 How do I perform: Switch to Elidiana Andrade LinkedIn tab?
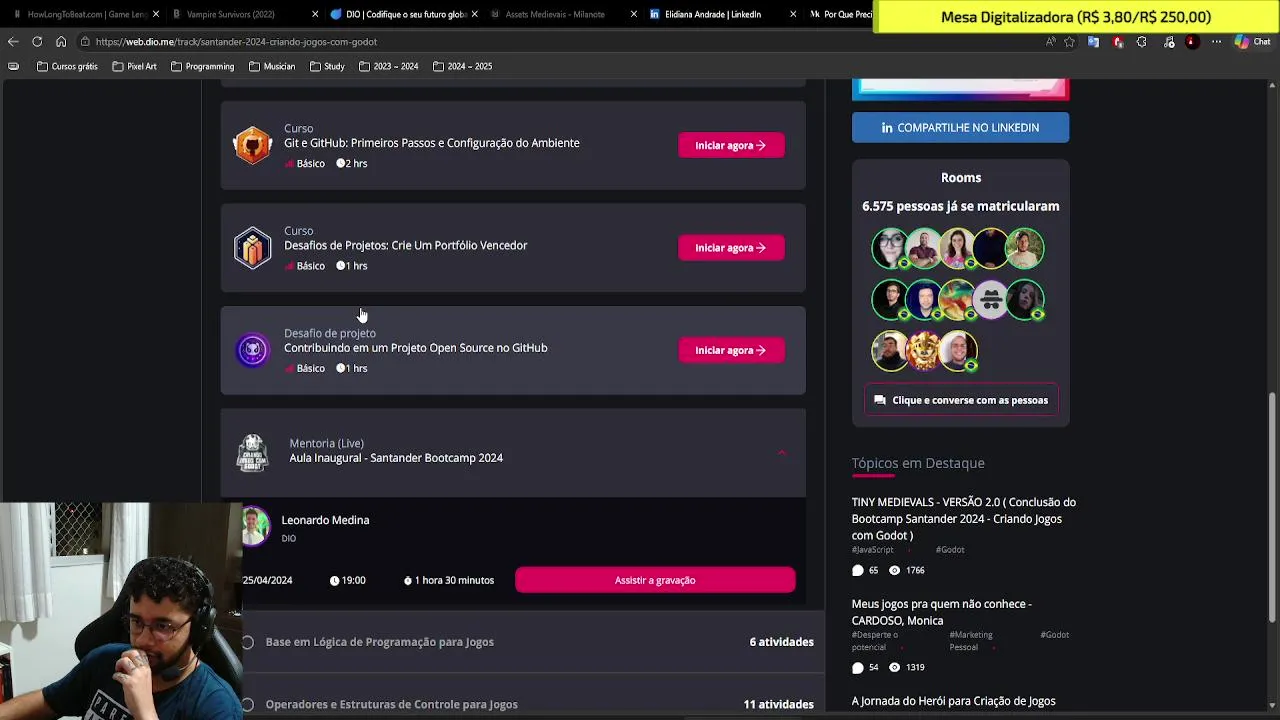pos(713,14)
